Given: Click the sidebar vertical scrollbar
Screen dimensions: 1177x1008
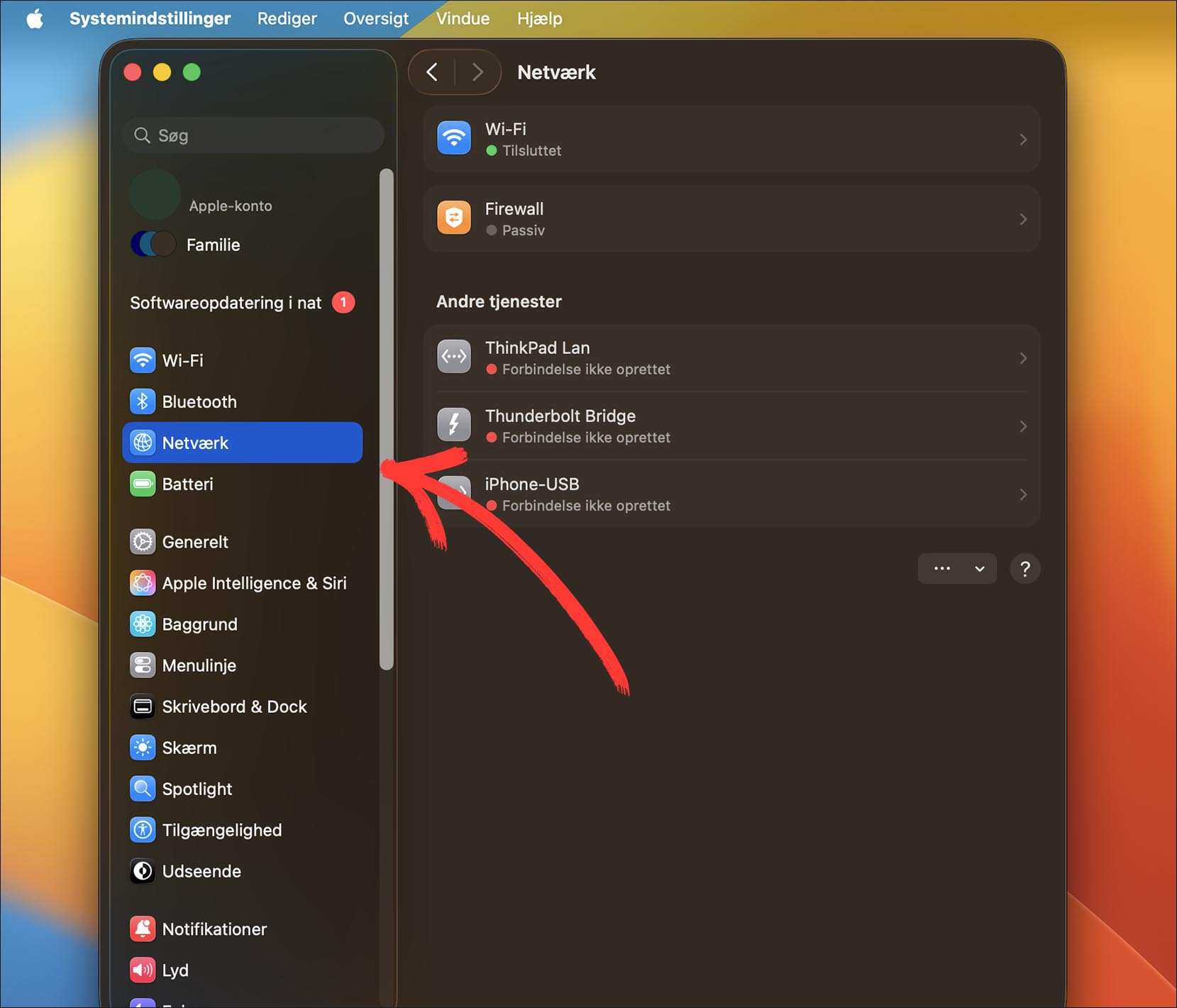Looking at the screenshot, I should point(387,419).
